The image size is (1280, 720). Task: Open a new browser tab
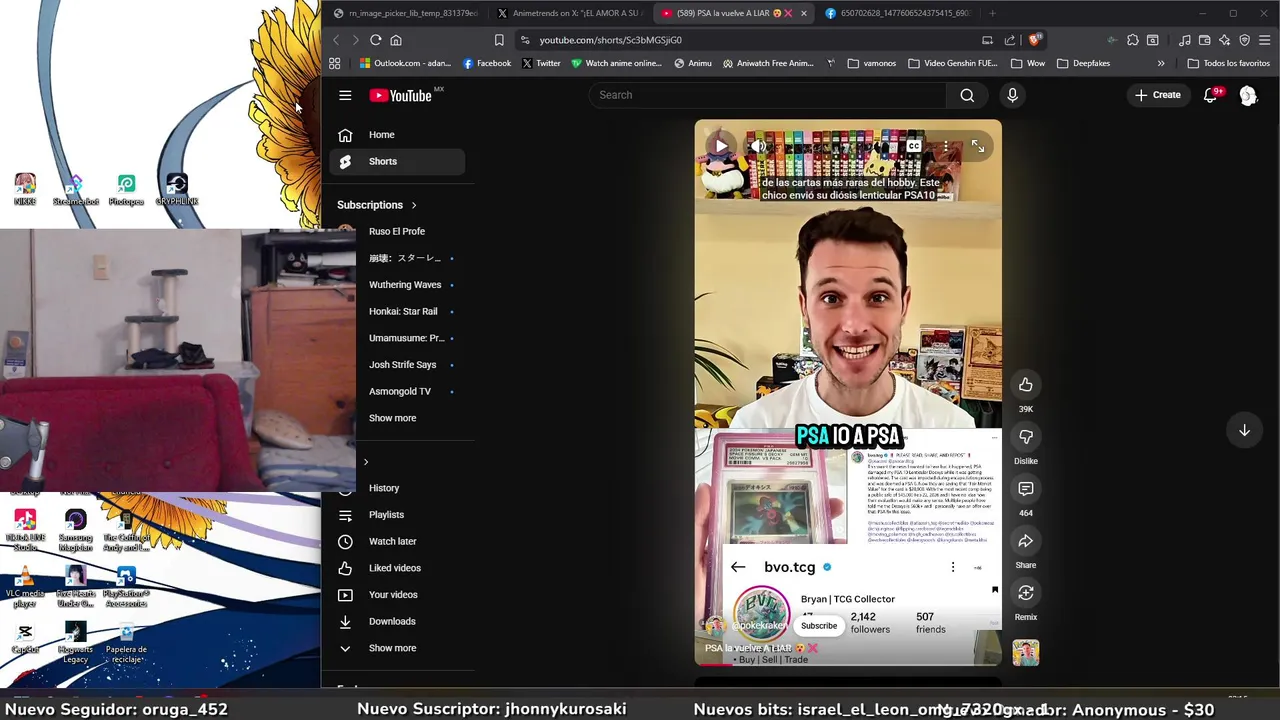point(992,13)
